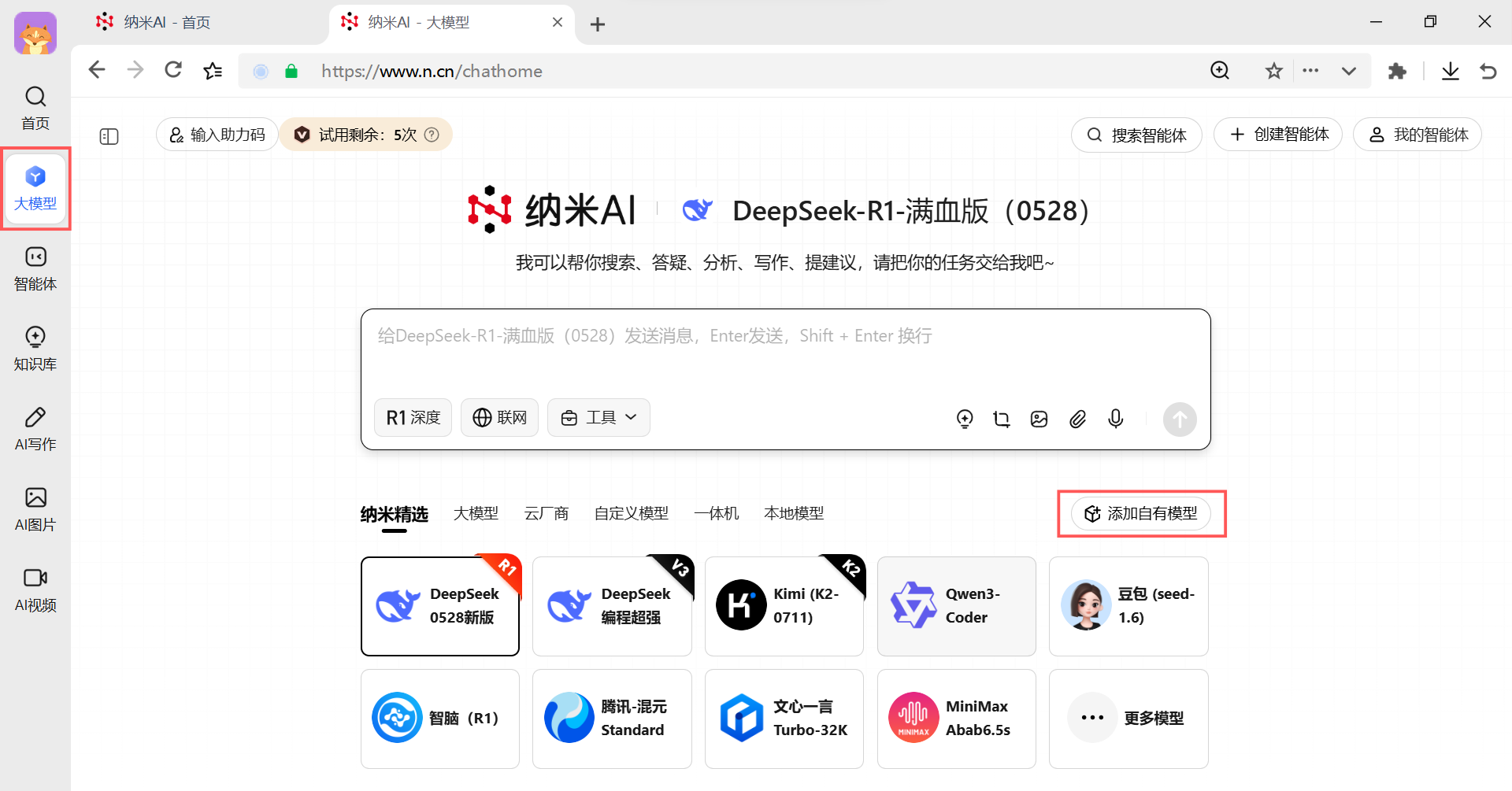
Task: Expand 更多模型 to see more models
Action: (x=1128, y=719)
